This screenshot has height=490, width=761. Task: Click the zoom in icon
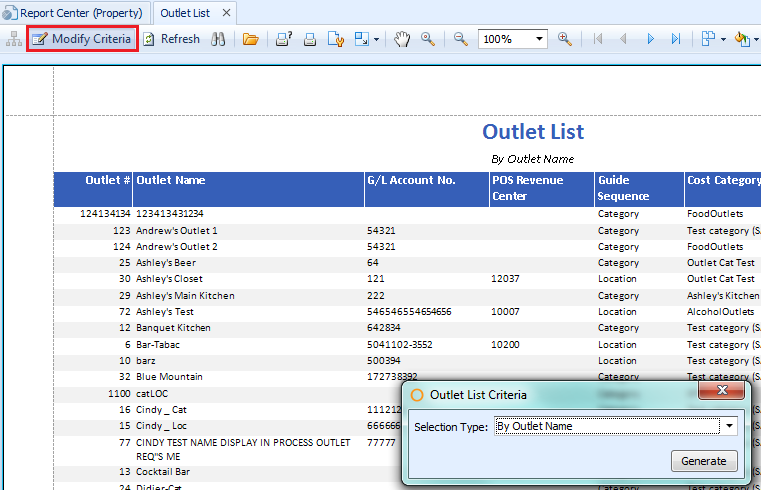tap(565, 39)
